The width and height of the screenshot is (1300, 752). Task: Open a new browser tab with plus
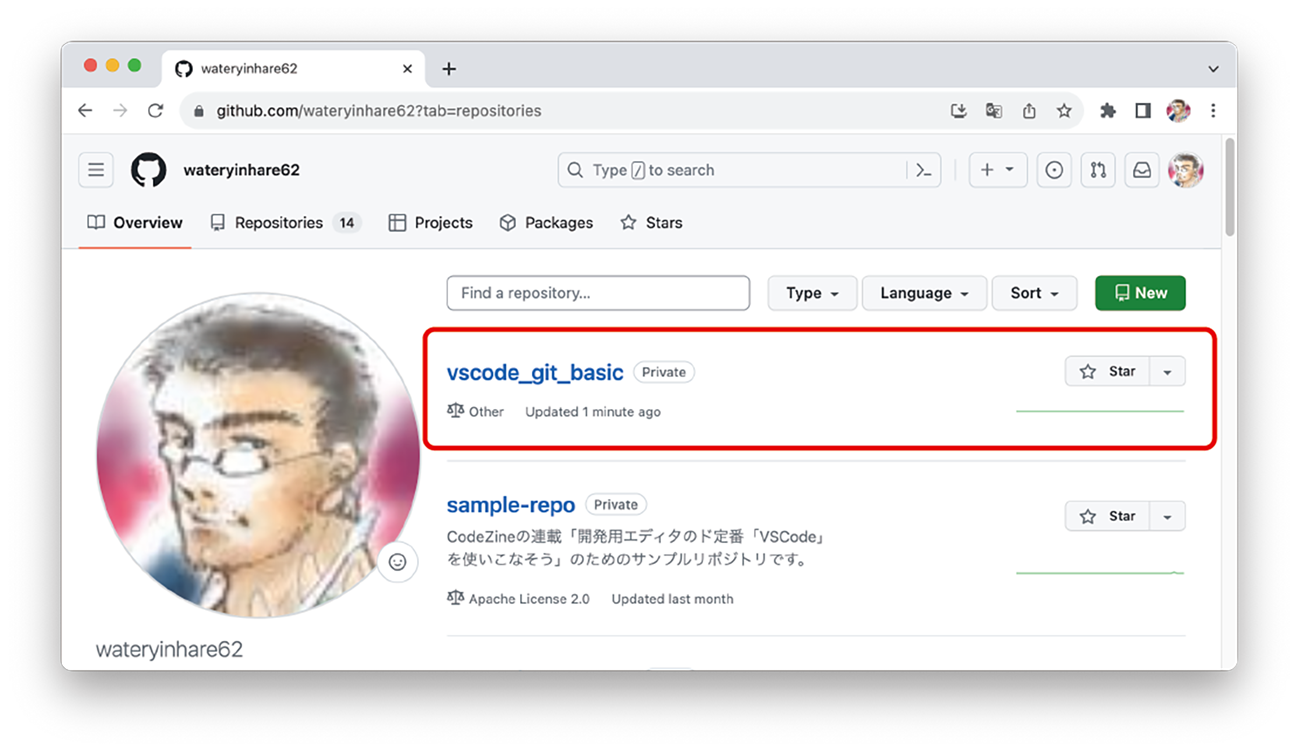(x=449, y=69)
